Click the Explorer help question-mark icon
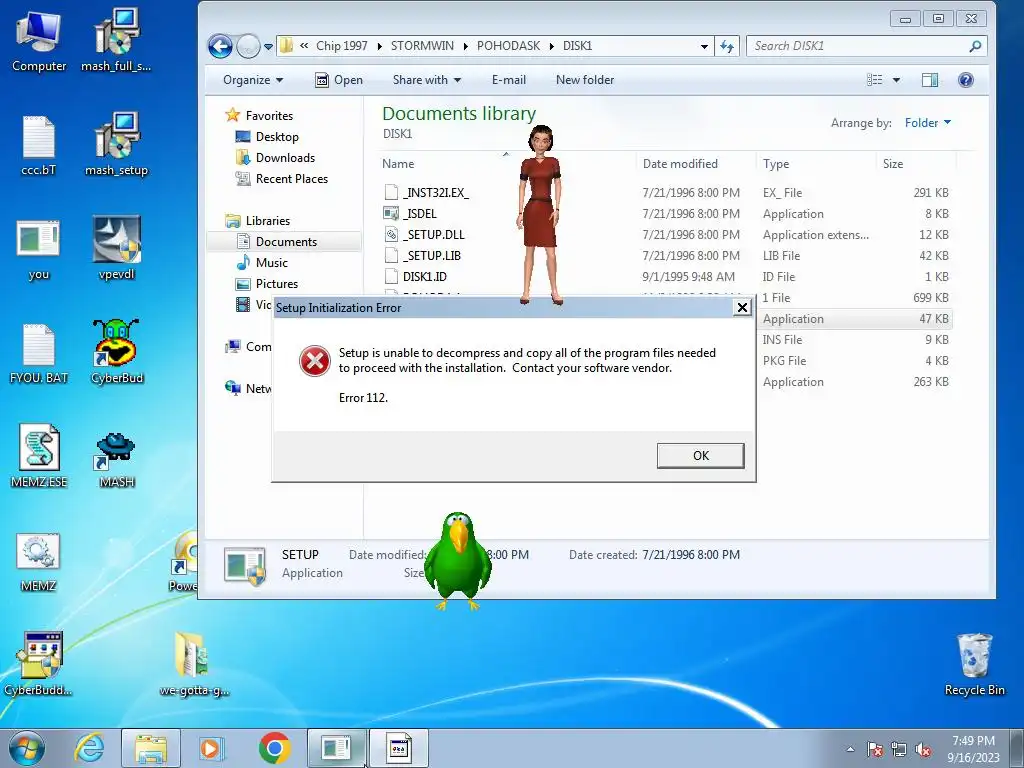1024x768 pixels. point(965,80)
